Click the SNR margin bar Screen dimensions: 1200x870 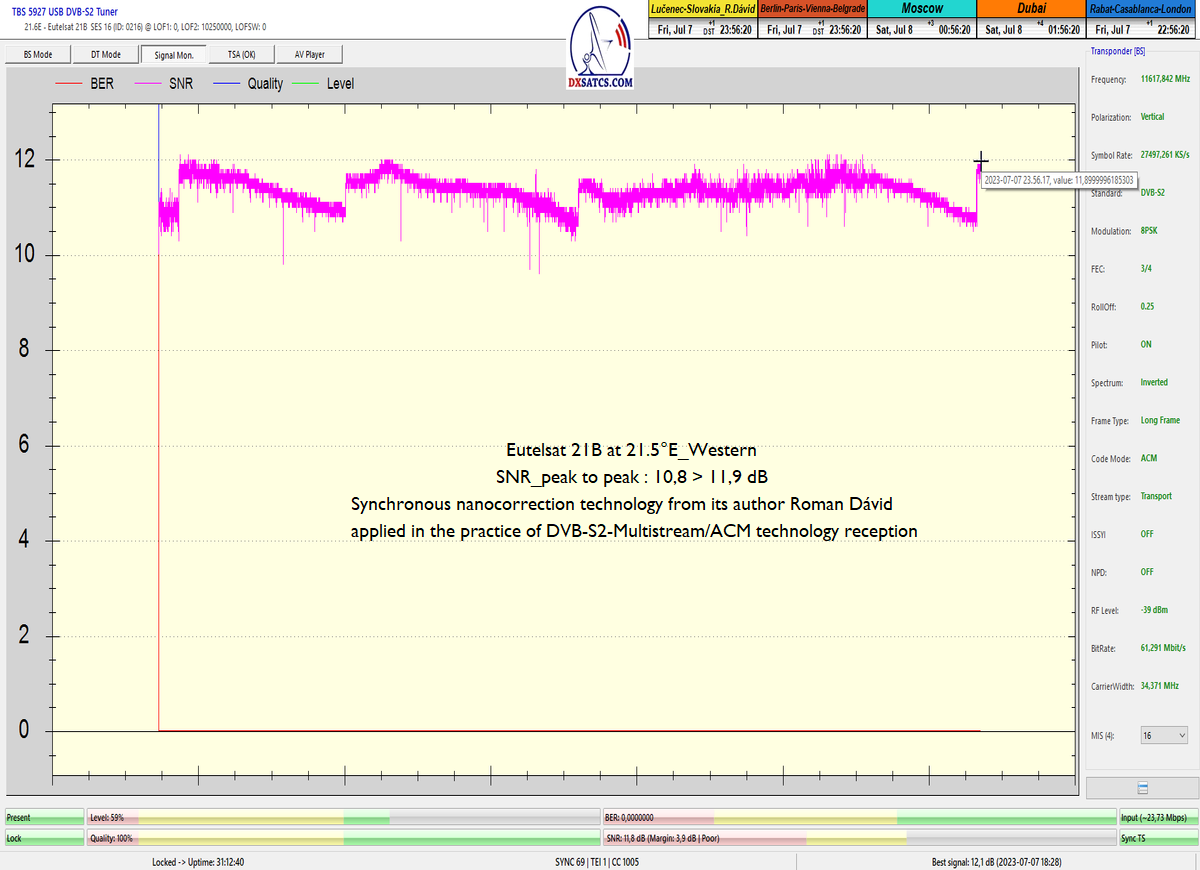click(857, 838)
